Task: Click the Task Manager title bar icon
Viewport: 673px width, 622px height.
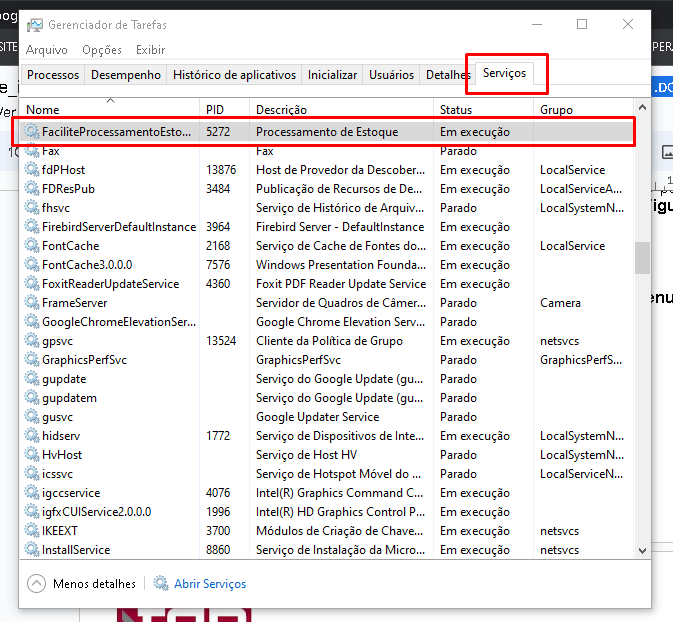Action: click(35, 25)
